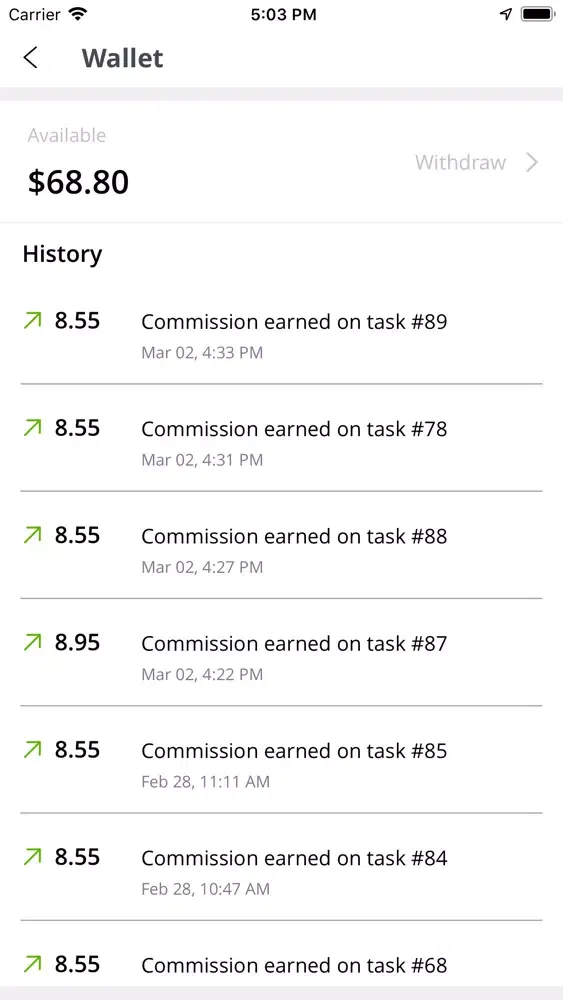
Task: Open Commission earned on task #78 entry
Action: pos(281,438)
